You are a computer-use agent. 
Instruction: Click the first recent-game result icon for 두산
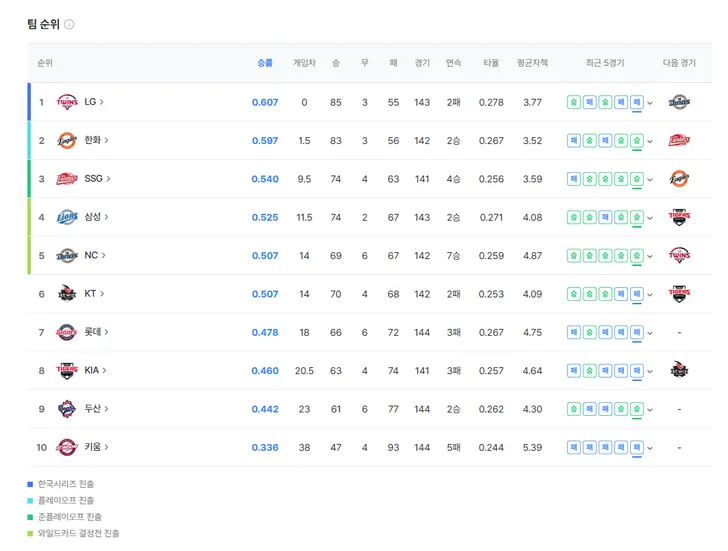pos(574,409)
